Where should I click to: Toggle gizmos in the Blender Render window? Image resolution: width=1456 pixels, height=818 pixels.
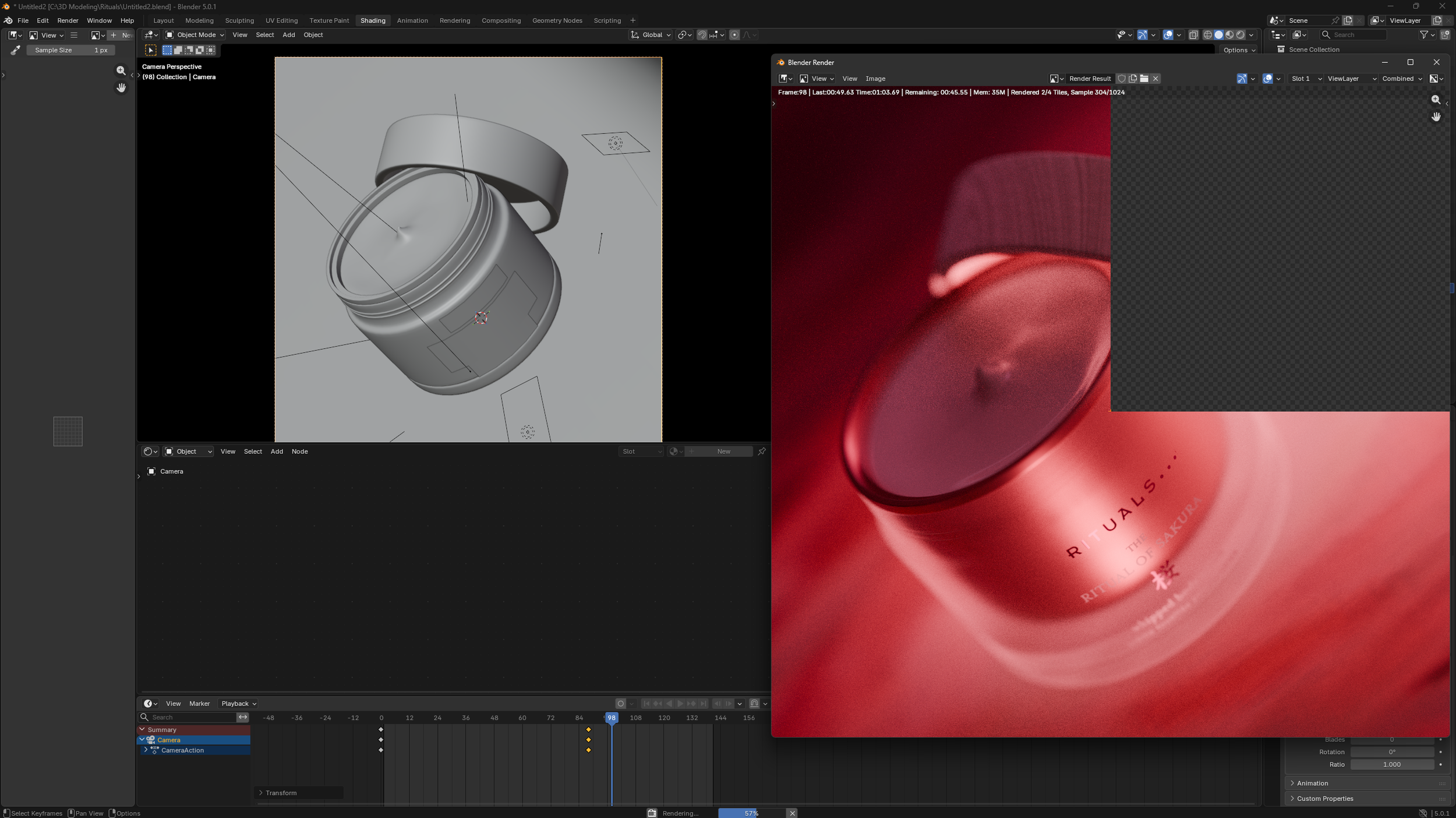click(x=1242, y=79)
